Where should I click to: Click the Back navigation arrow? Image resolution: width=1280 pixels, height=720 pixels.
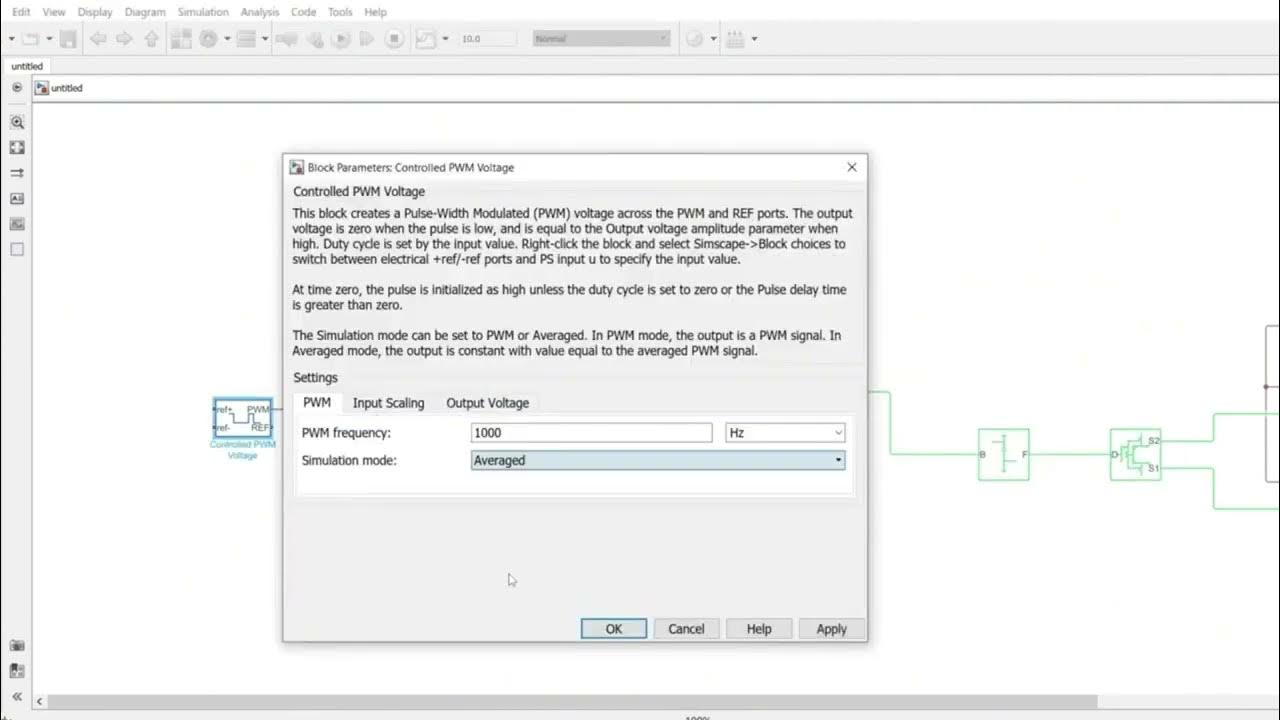click(98, 39)
